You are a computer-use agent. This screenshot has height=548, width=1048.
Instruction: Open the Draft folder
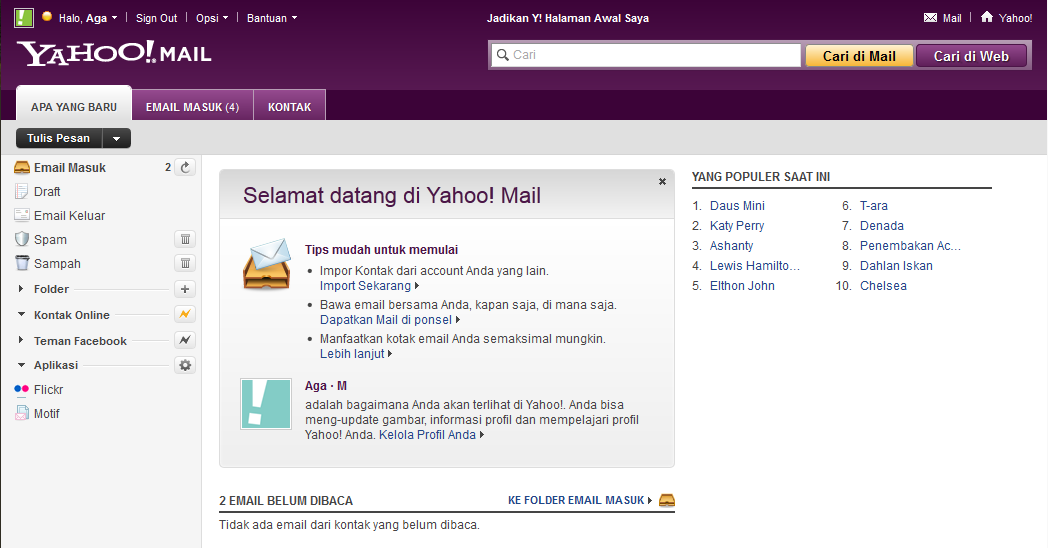point(47,191)
